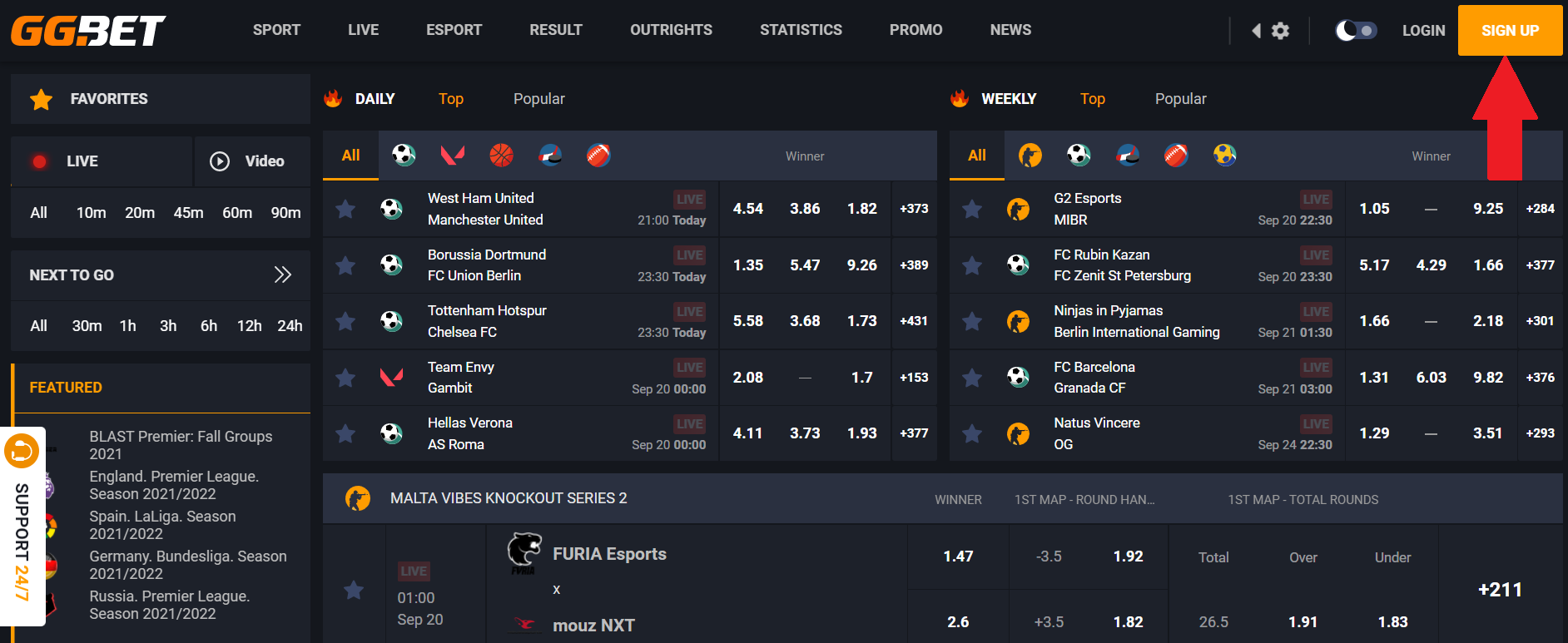Switch Daily section to Popular tab

tap(539, 99)
